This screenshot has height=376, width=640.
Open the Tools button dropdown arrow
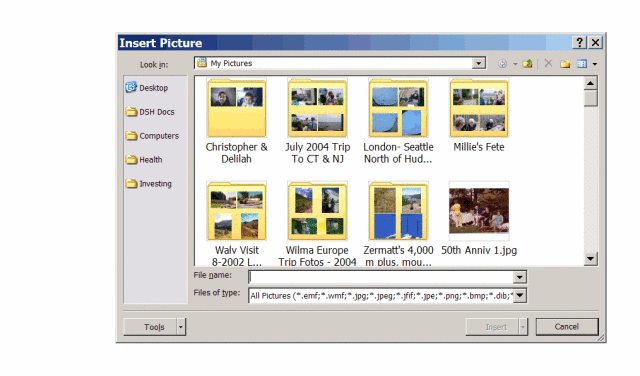tap(181, 327)
